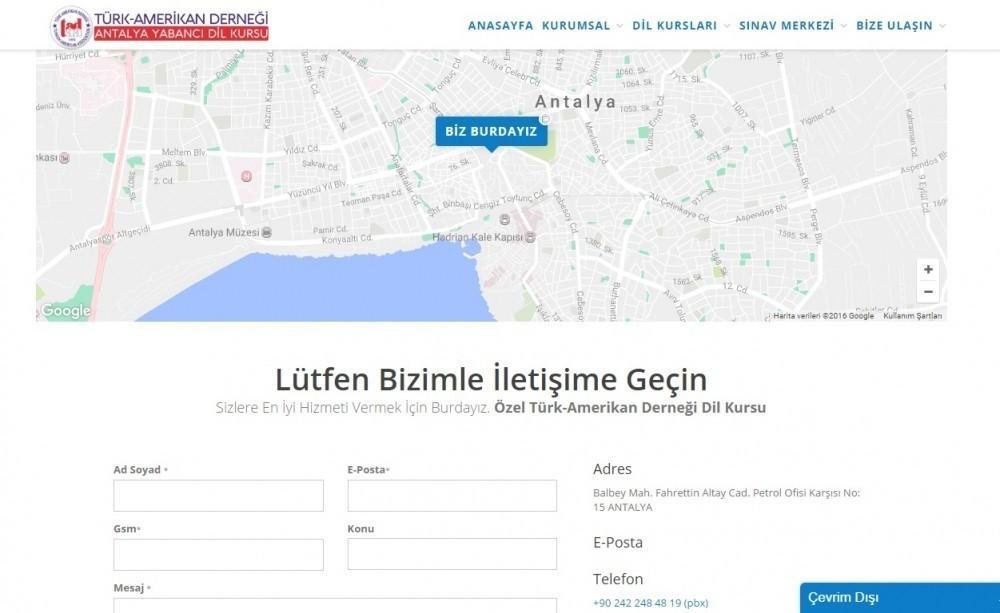Call the +90 242 248 48 19 phone link
This screenshot has width=1000, height=613.
(651, 603)
